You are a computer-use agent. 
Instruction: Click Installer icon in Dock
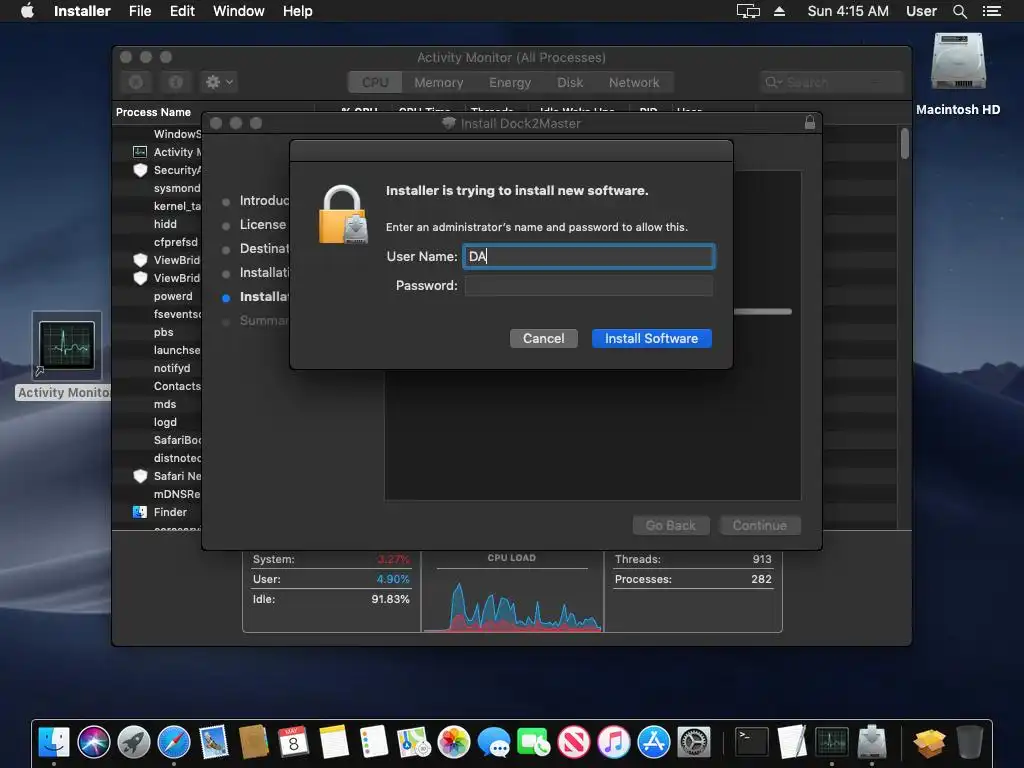[872, 743]
